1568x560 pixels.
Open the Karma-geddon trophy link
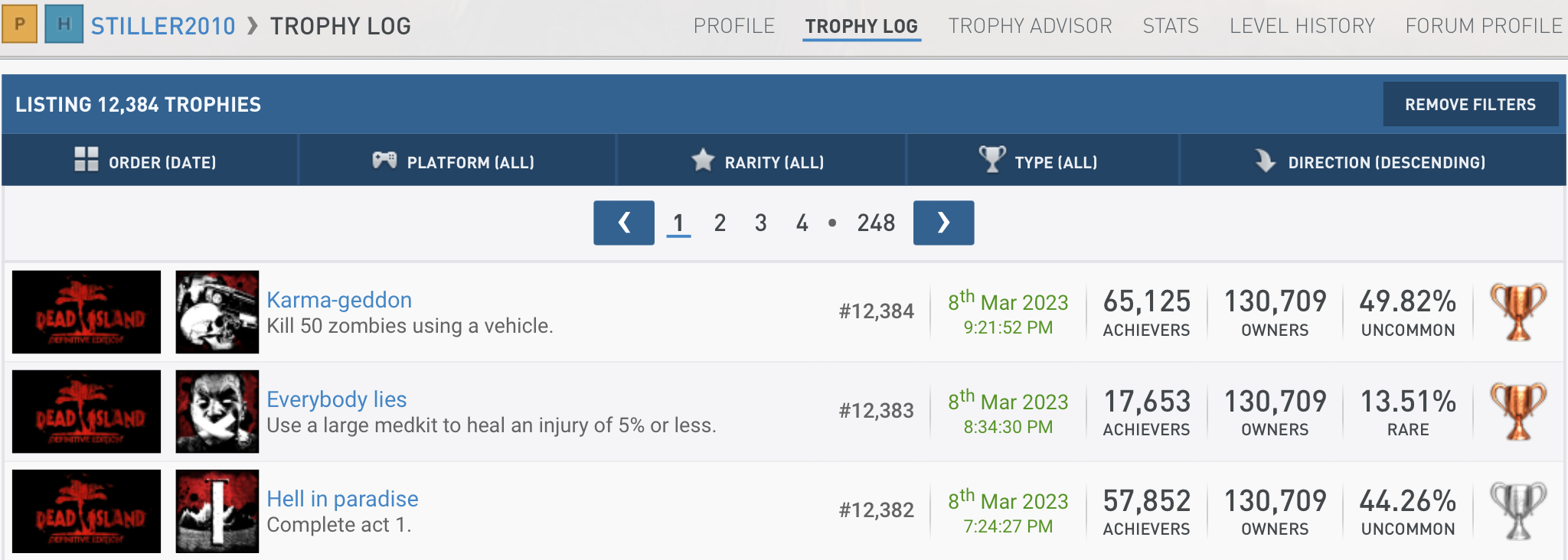coord(339,300)
